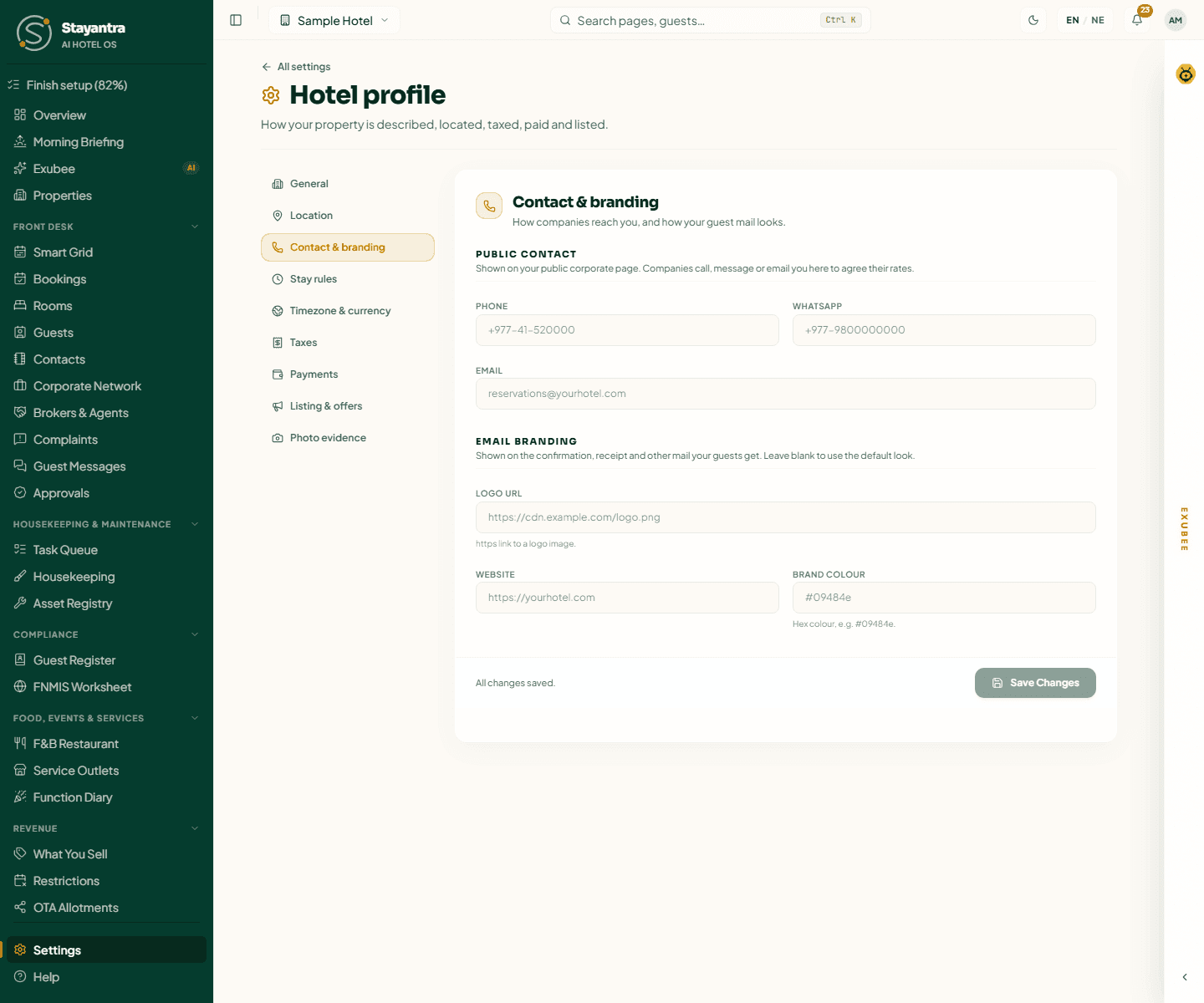The height and width of the screenshot is (1003, 1204).
Task: Focus the Phone input field
Action: coord(627,330)
